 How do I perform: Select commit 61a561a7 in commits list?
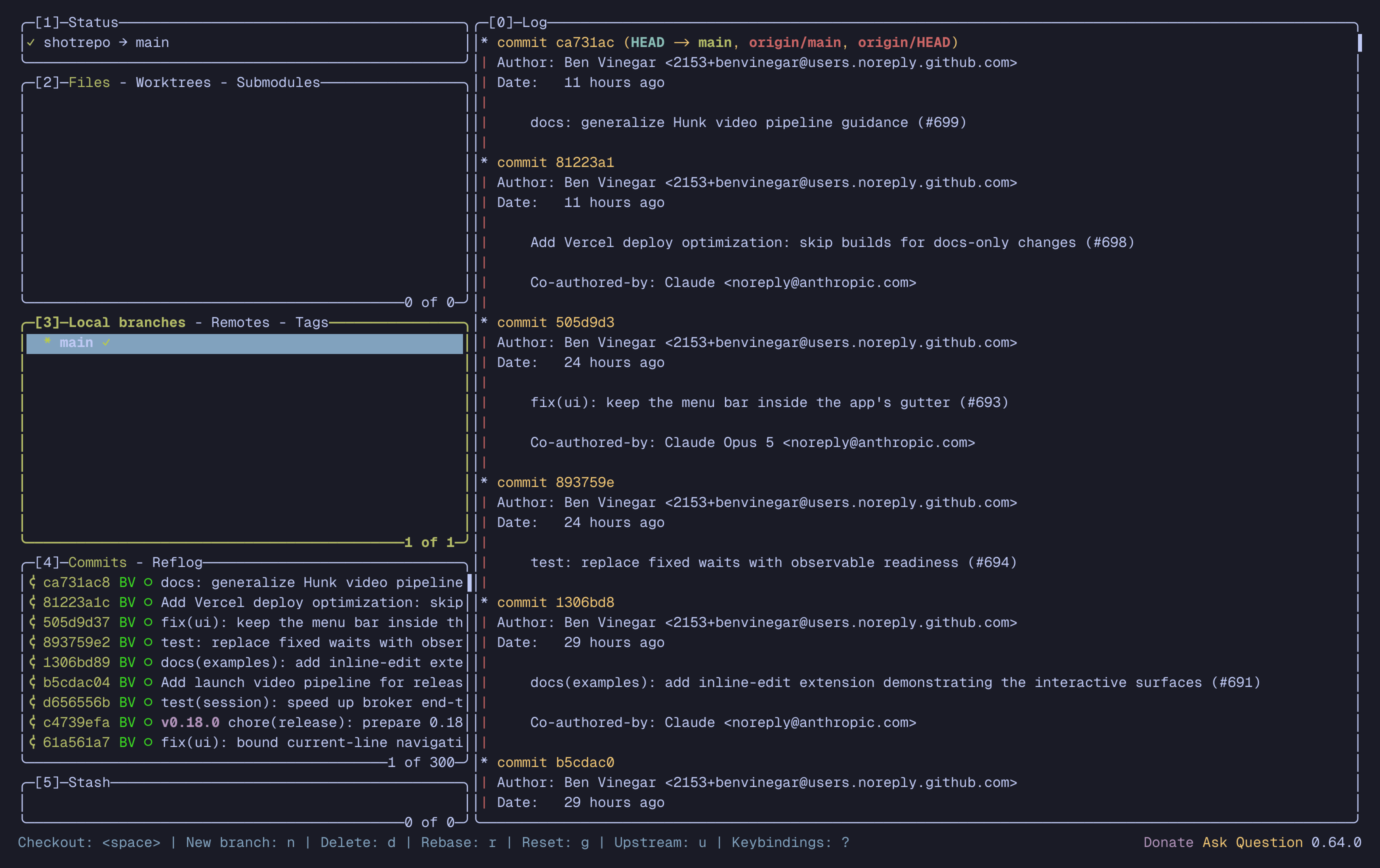point(244,743)
